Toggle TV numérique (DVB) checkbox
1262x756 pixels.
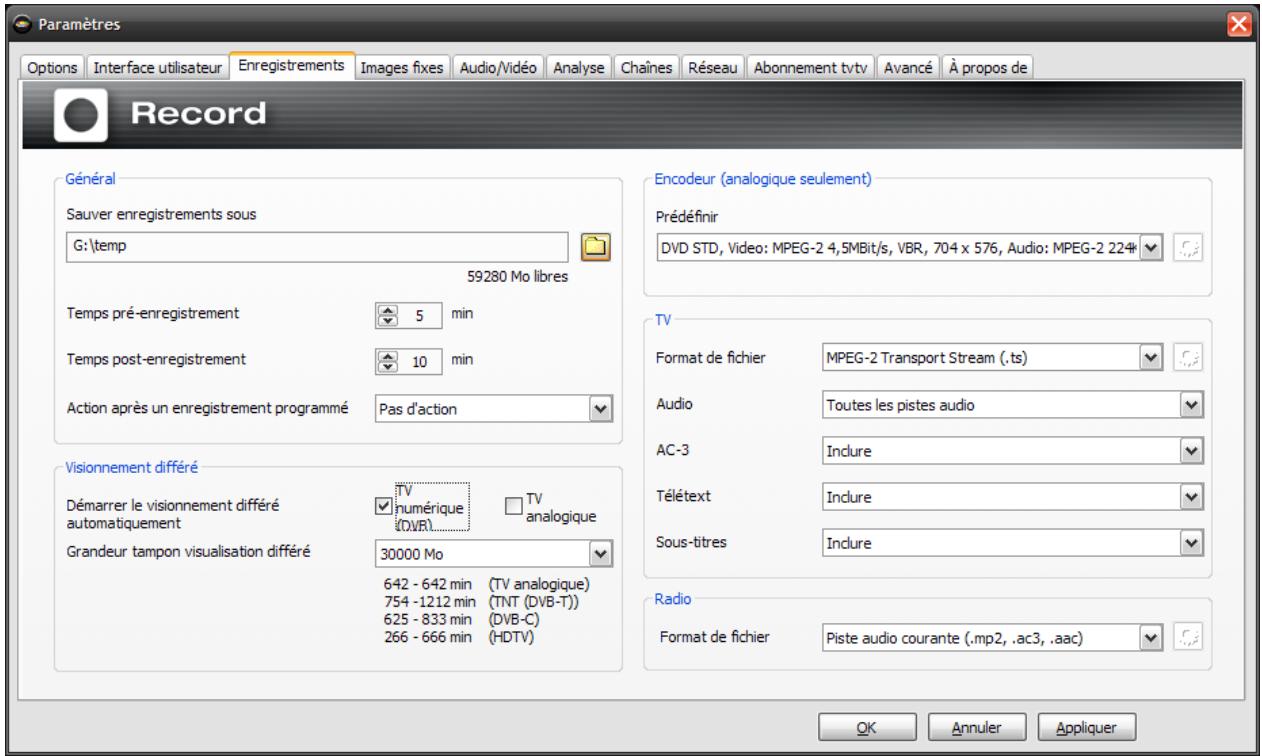tap(382, 506)
